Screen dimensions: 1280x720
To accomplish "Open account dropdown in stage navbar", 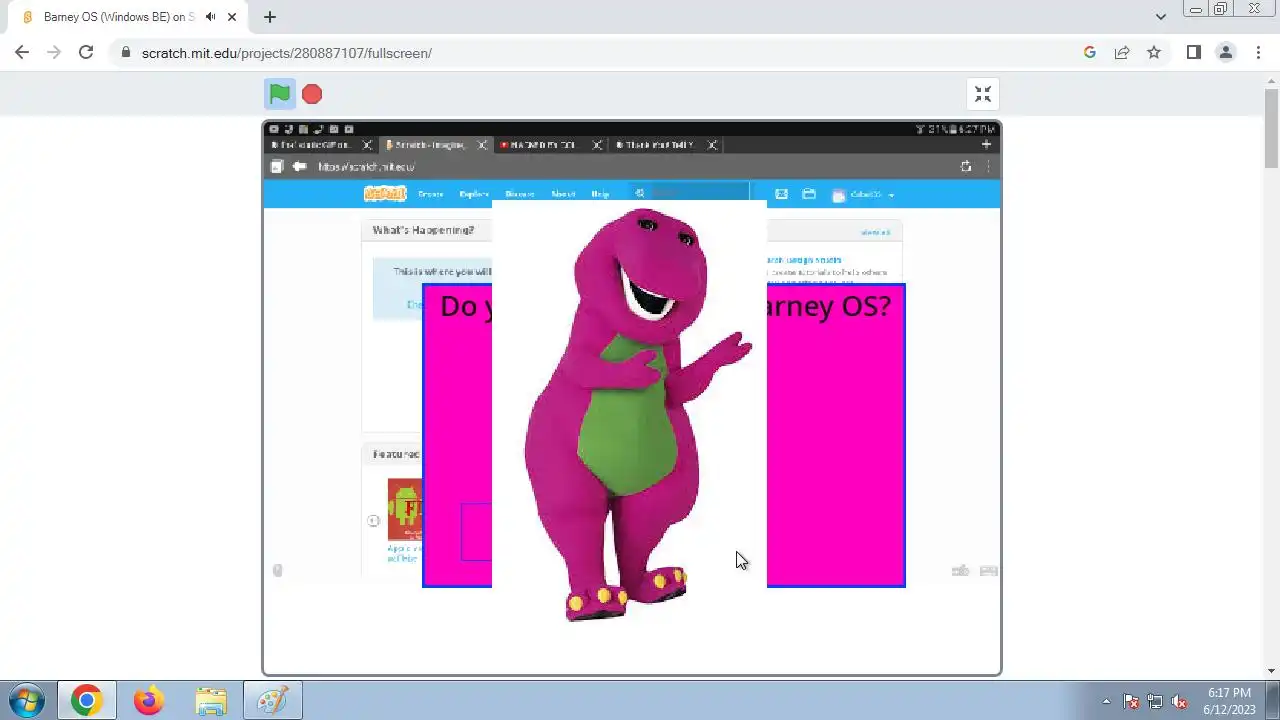I will click(x=864, y=195).
